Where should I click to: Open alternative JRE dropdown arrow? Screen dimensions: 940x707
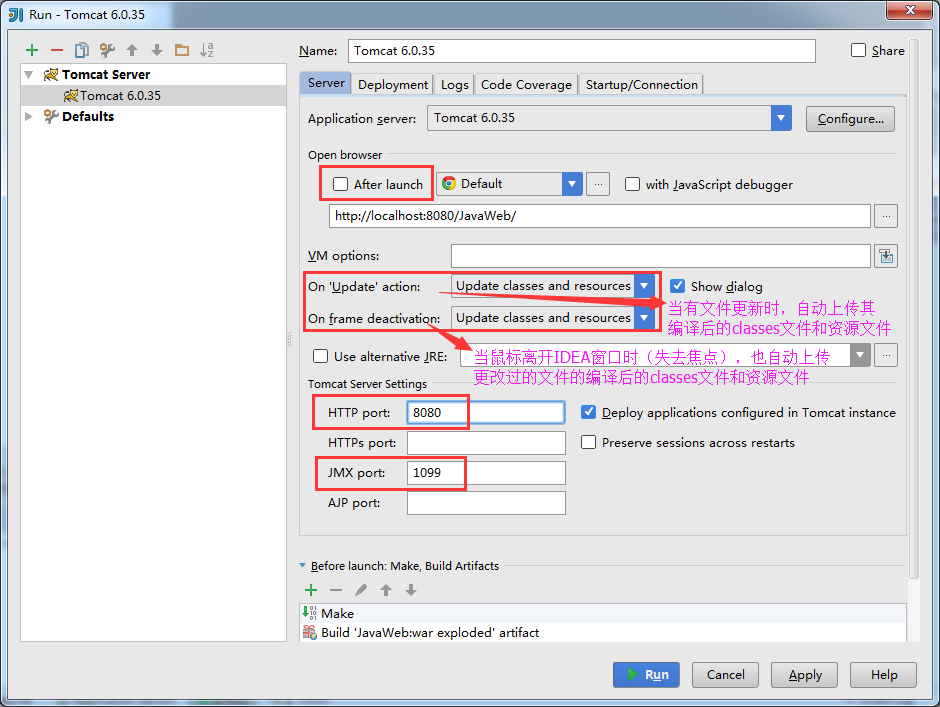[860, 355]
